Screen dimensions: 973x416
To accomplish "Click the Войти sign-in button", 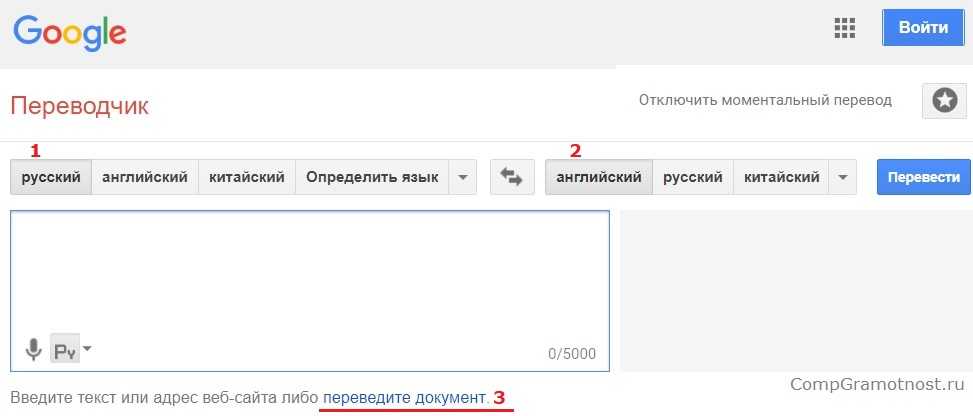I will 923,28.
